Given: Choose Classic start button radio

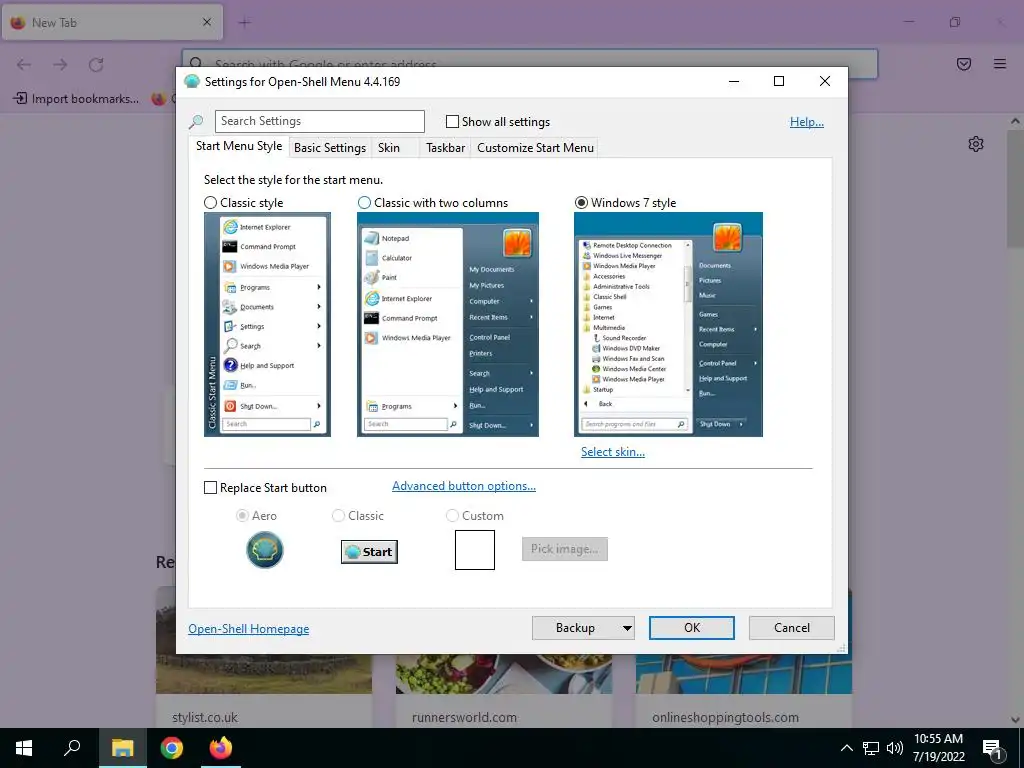Looking at the screenshot, I should pos(338,516).
